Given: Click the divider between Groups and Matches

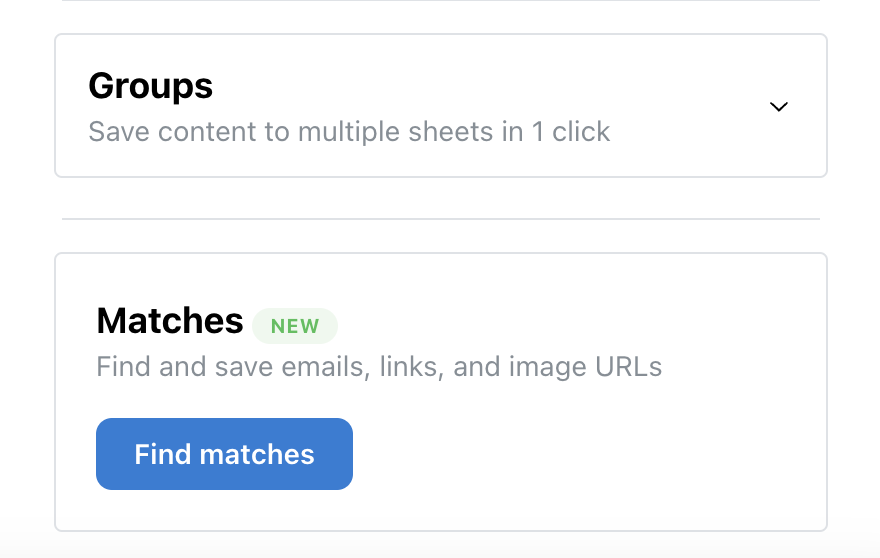Looking at the screenshot, I should (440, 219).
